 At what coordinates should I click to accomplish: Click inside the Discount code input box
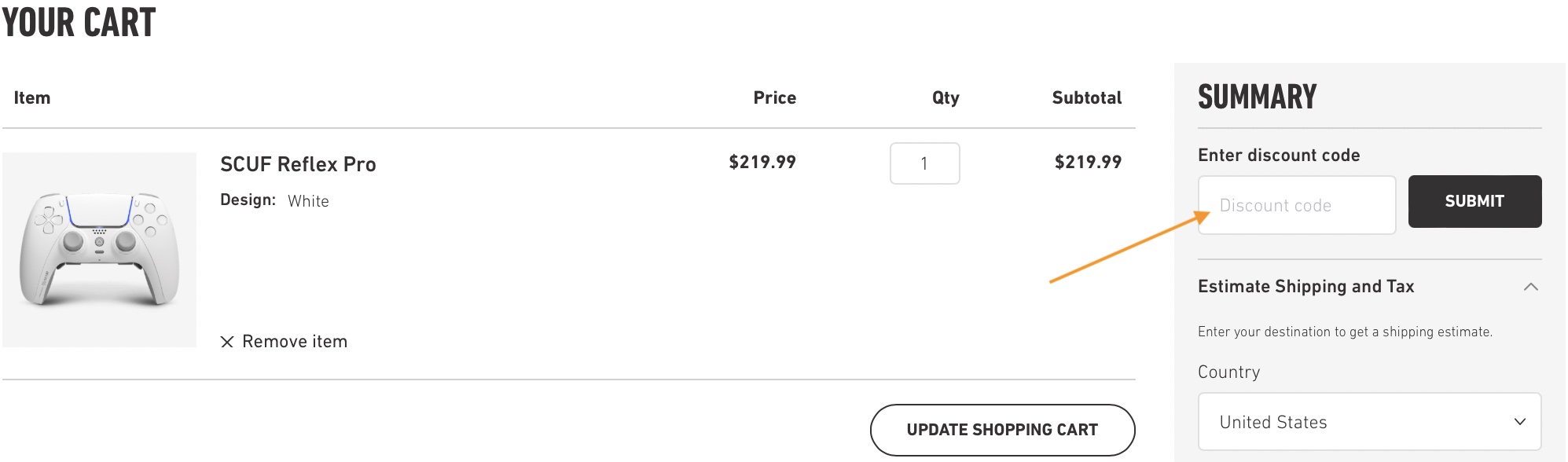click(x=1297, y=205)
